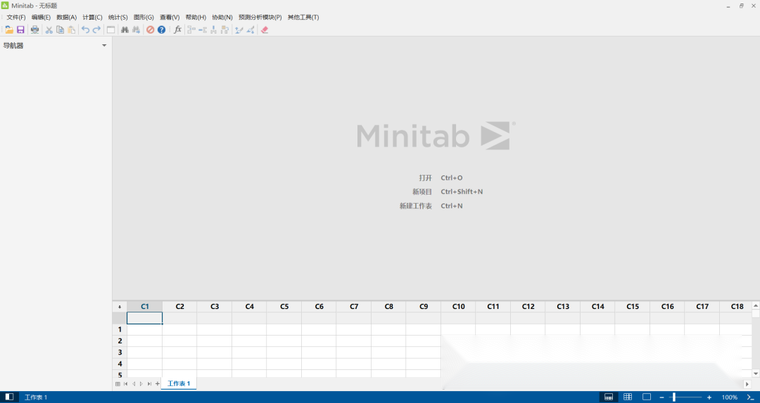
Task: Open a project with the folder icon
Action: 9,30
